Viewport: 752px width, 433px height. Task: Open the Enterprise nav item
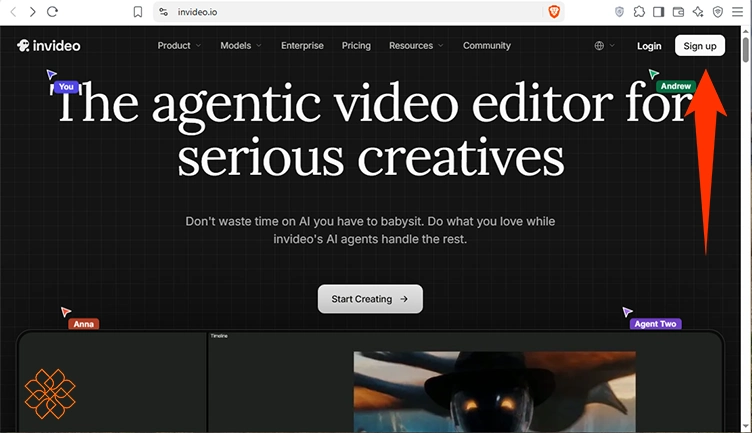point(302,46)
